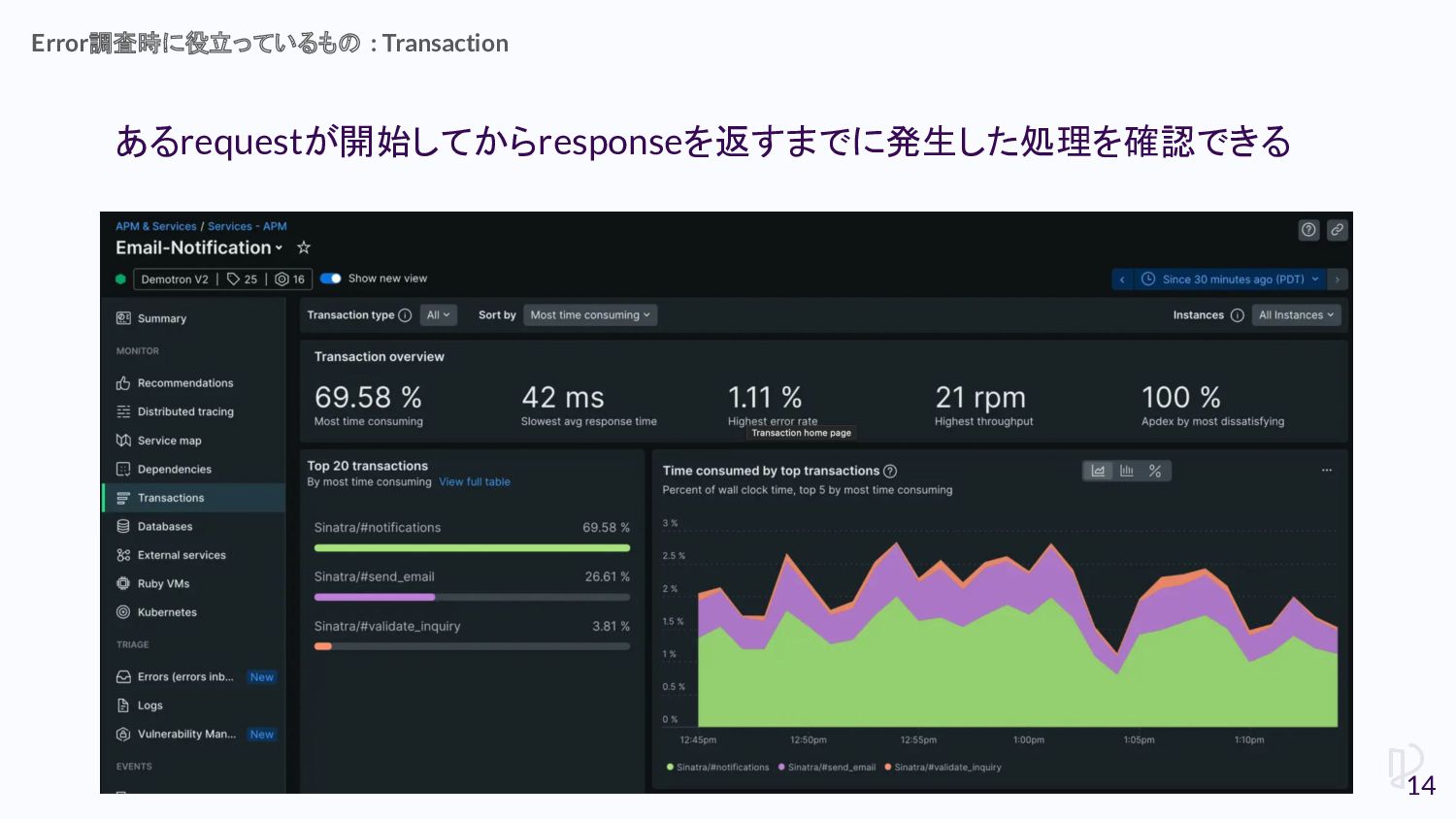The image size is (1456, 819).
Task: Go to previous time window arrow
Action: pos(1122,279)
